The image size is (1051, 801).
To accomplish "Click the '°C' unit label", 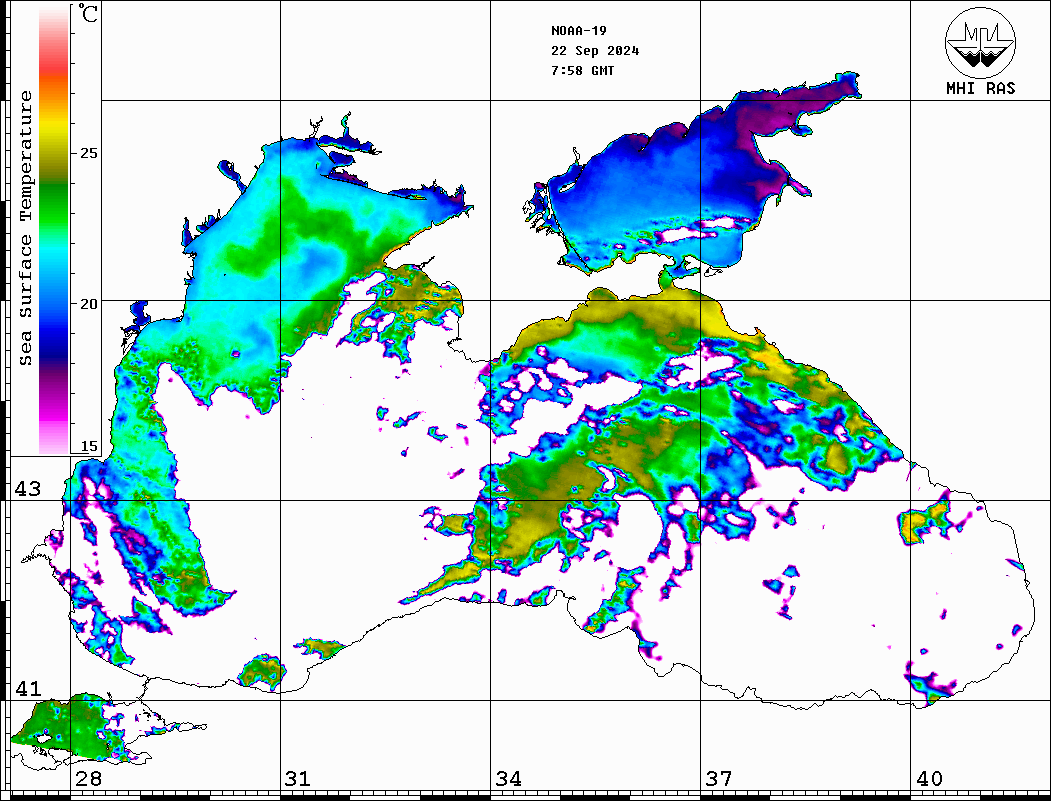I will point(87,13).
